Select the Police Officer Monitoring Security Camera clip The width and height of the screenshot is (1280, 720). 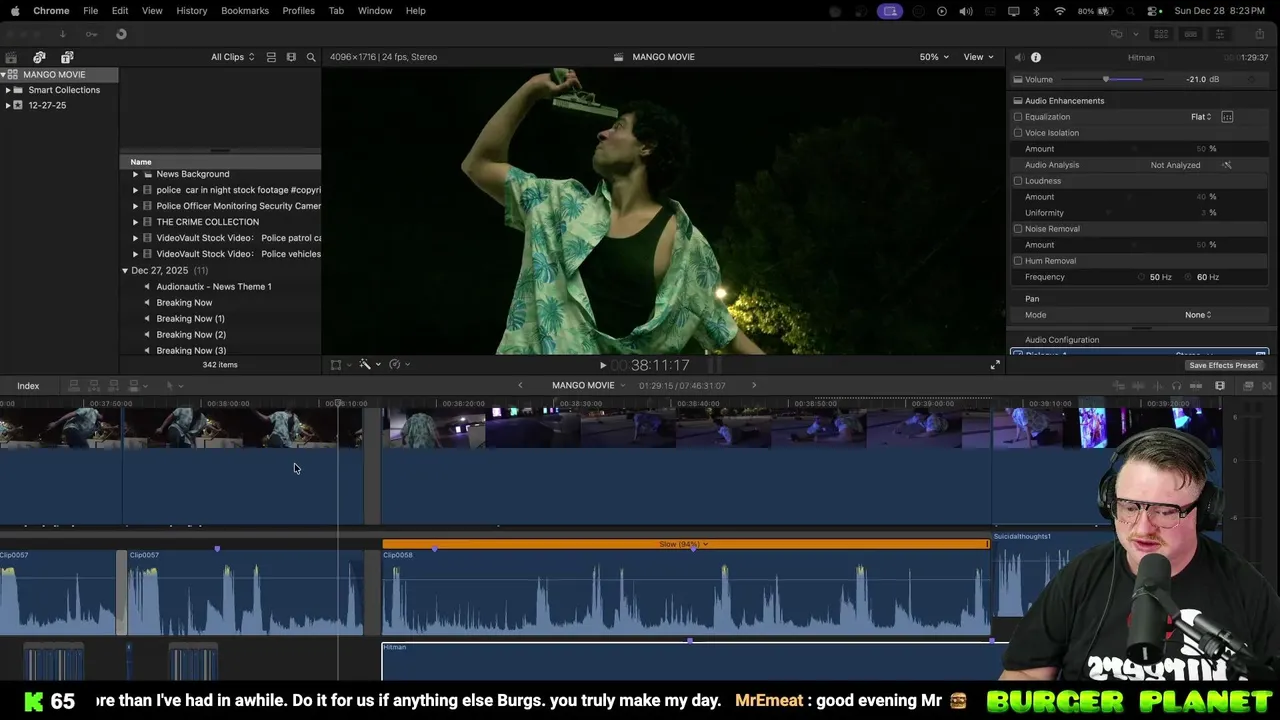[238, 206]
